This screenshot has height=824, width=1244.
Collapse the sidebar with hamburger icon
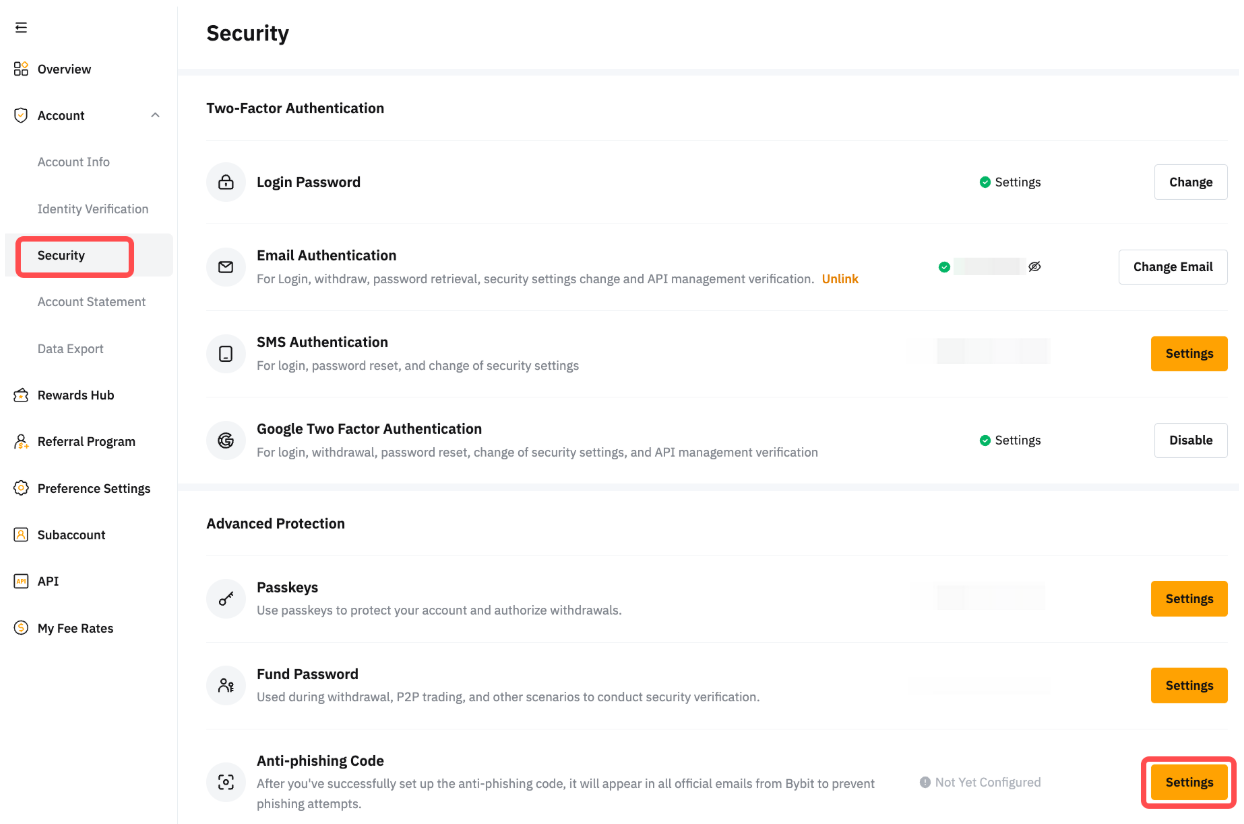(x=21, y=27)
